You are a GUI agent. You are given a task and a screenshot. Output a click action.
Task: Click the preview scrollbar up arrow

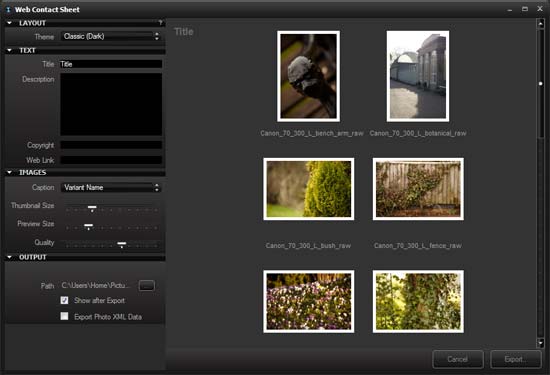(x=541, y=24)
